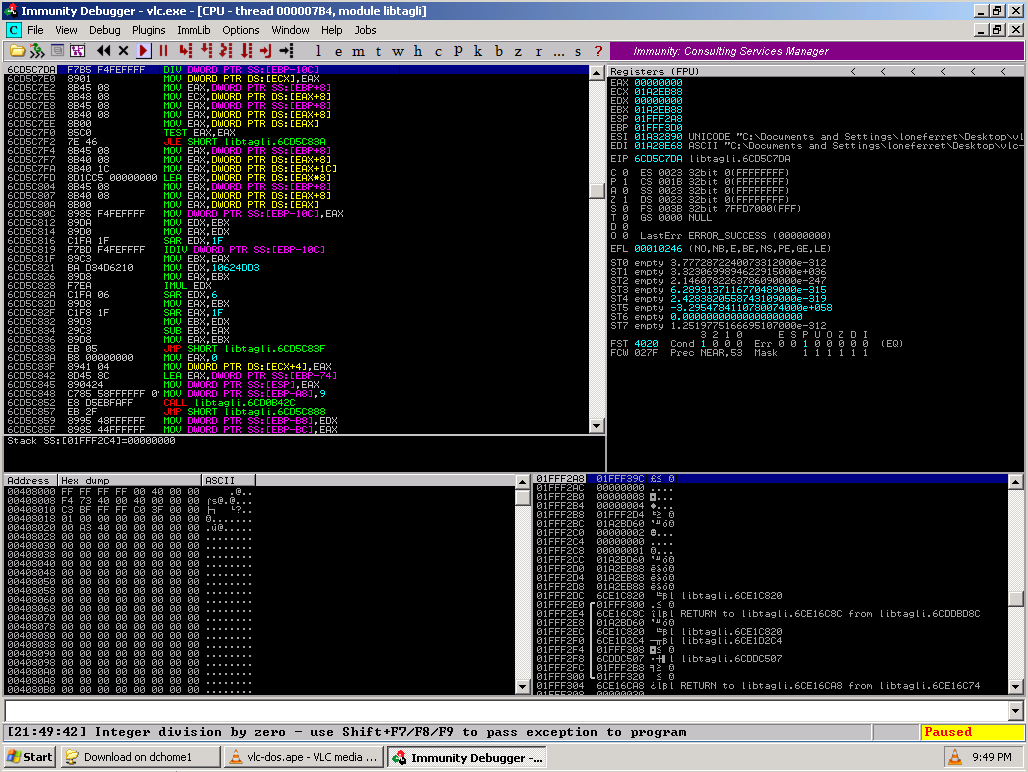Open the Options menu

point(241,30)
